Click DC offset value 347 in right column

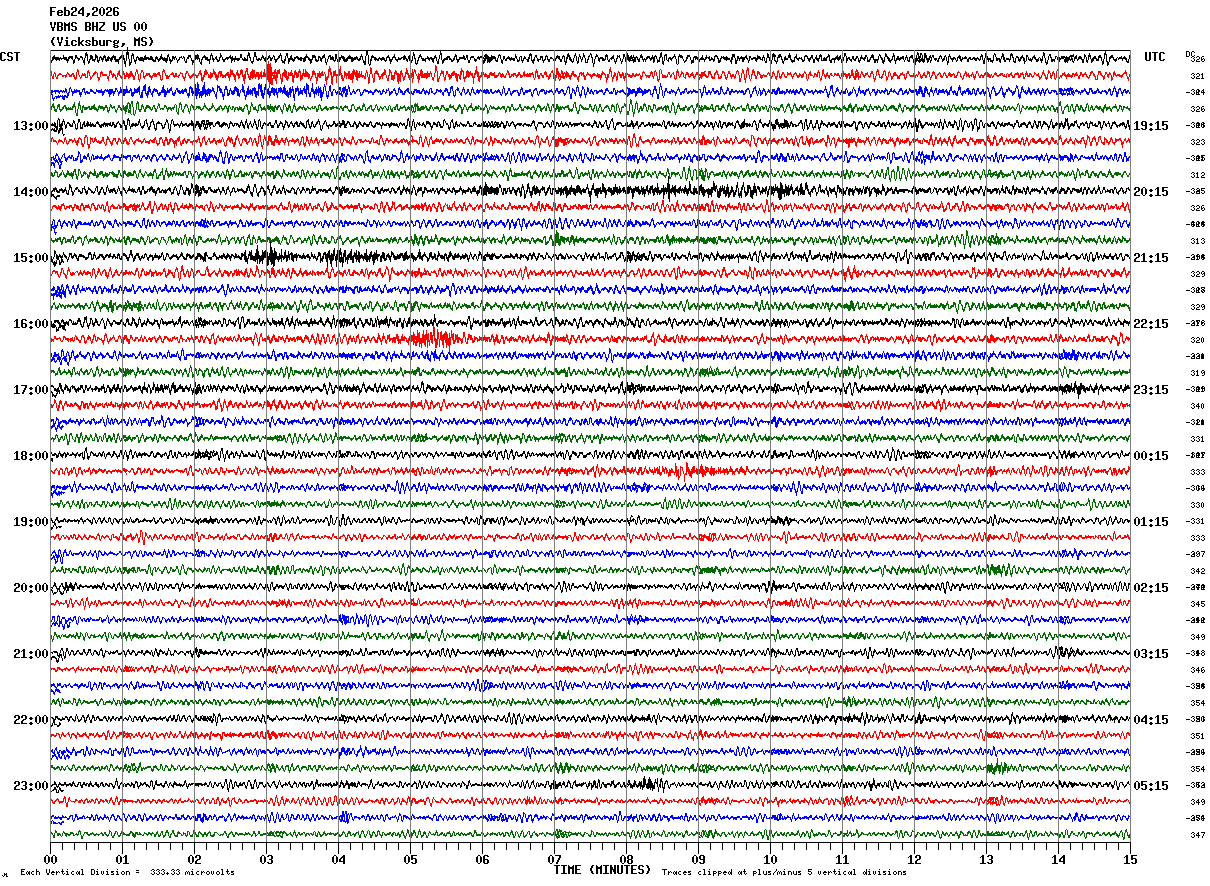1197,835
